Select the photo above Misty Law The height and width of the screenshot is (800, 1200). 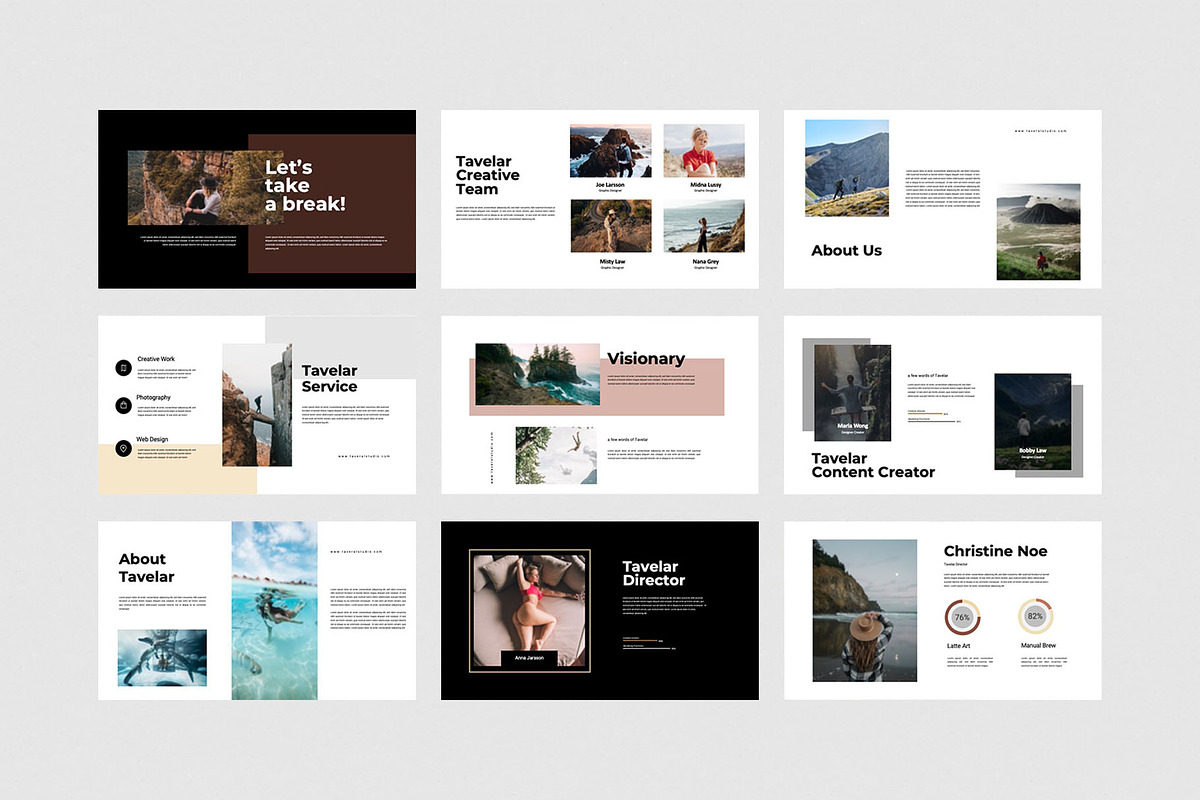(x=611, y=226)
